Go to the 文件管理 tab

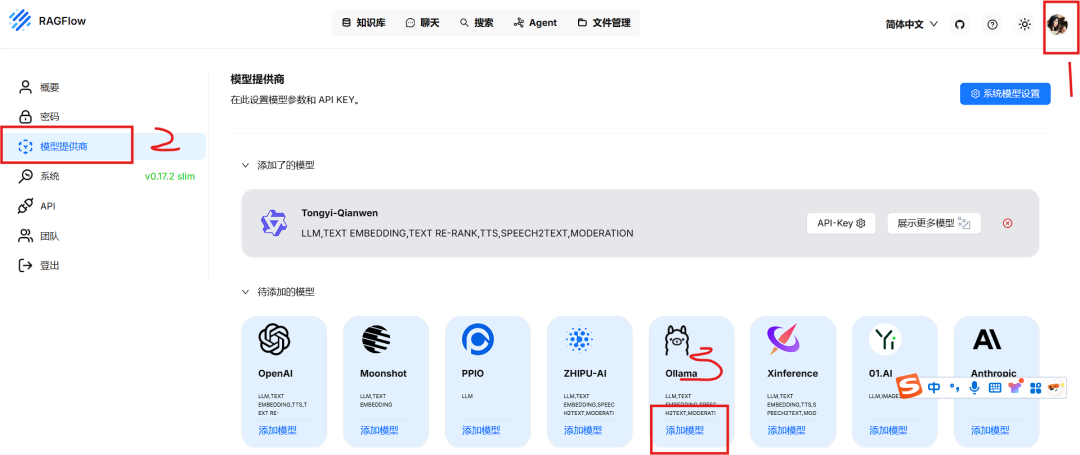click(603, 23)
